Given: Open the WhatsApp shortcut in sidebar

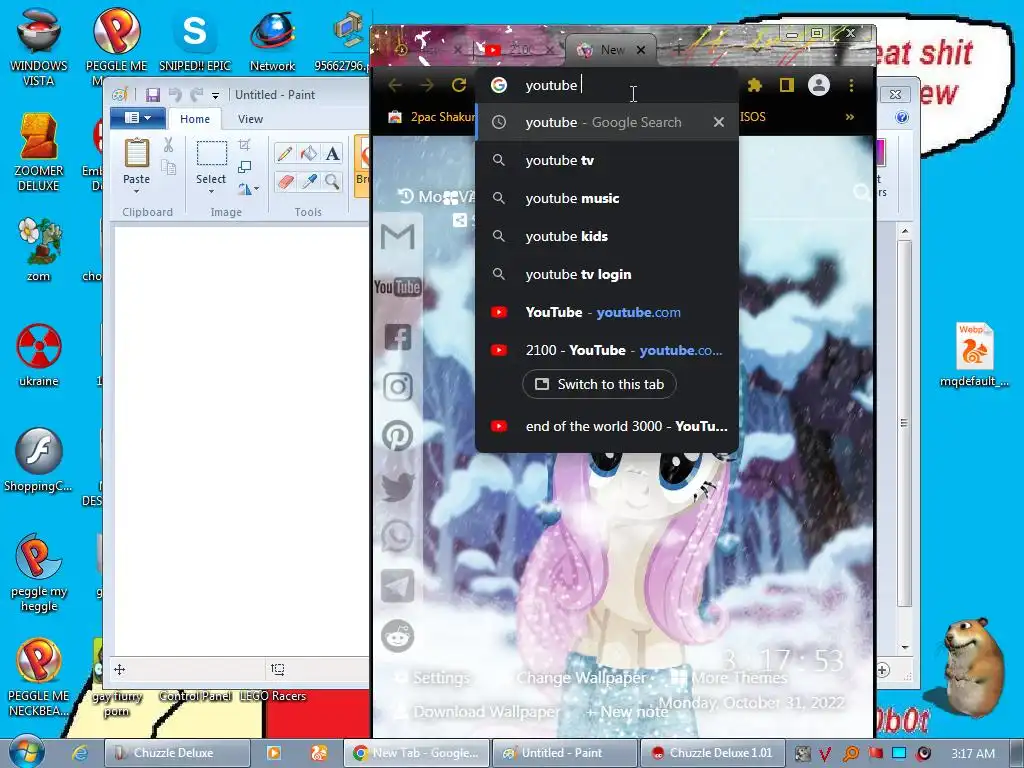Looking at the screenshot, I should point(398,536).
